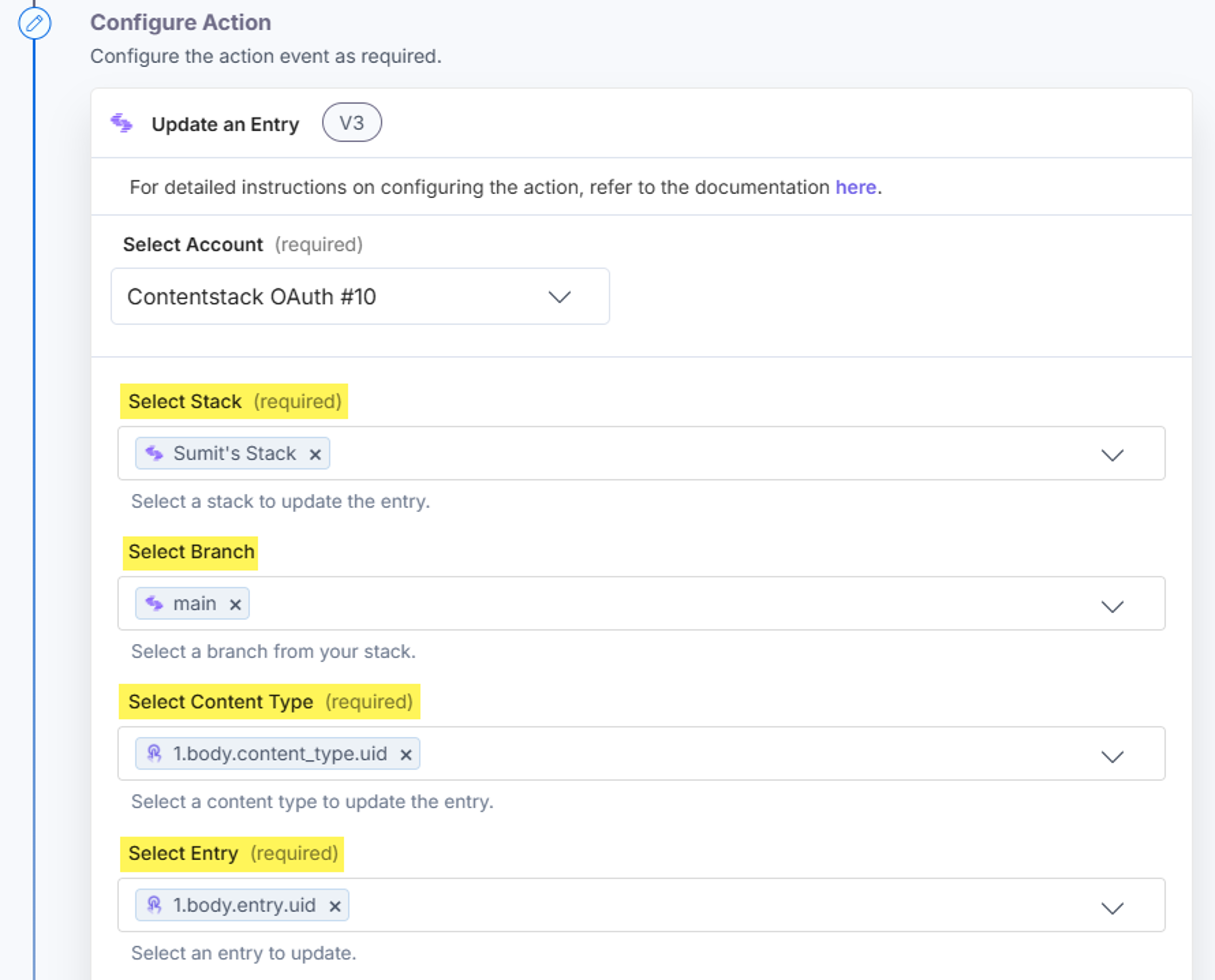Expand the Select Branch dropdown chevron
Screen dimensions: 1215x980
click(1112, 606)
